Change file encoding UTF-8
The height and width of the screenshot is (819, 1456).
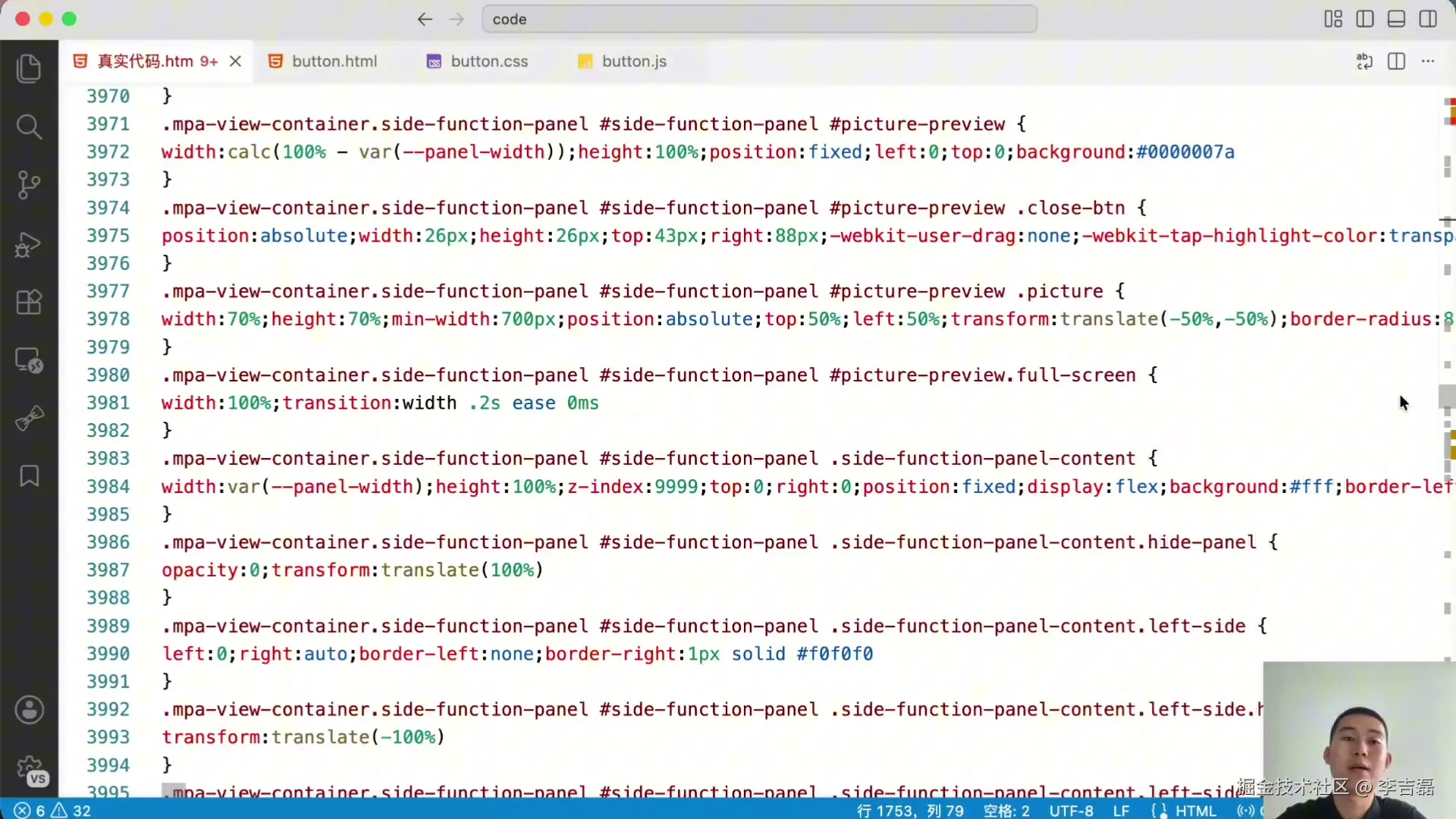click(x=1071, y=811)
